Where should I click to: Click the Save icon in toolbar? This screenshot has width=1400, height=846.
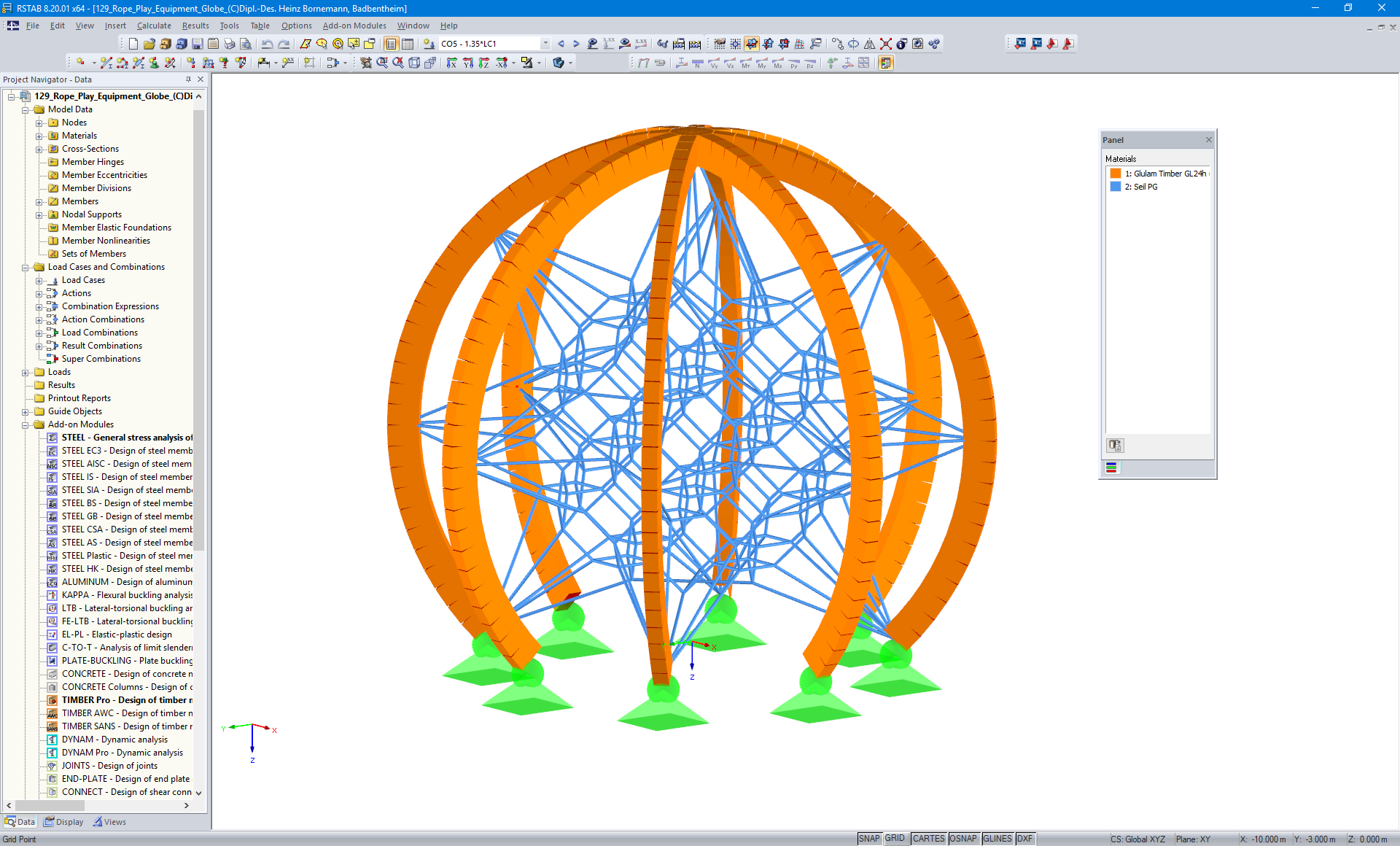197,44
